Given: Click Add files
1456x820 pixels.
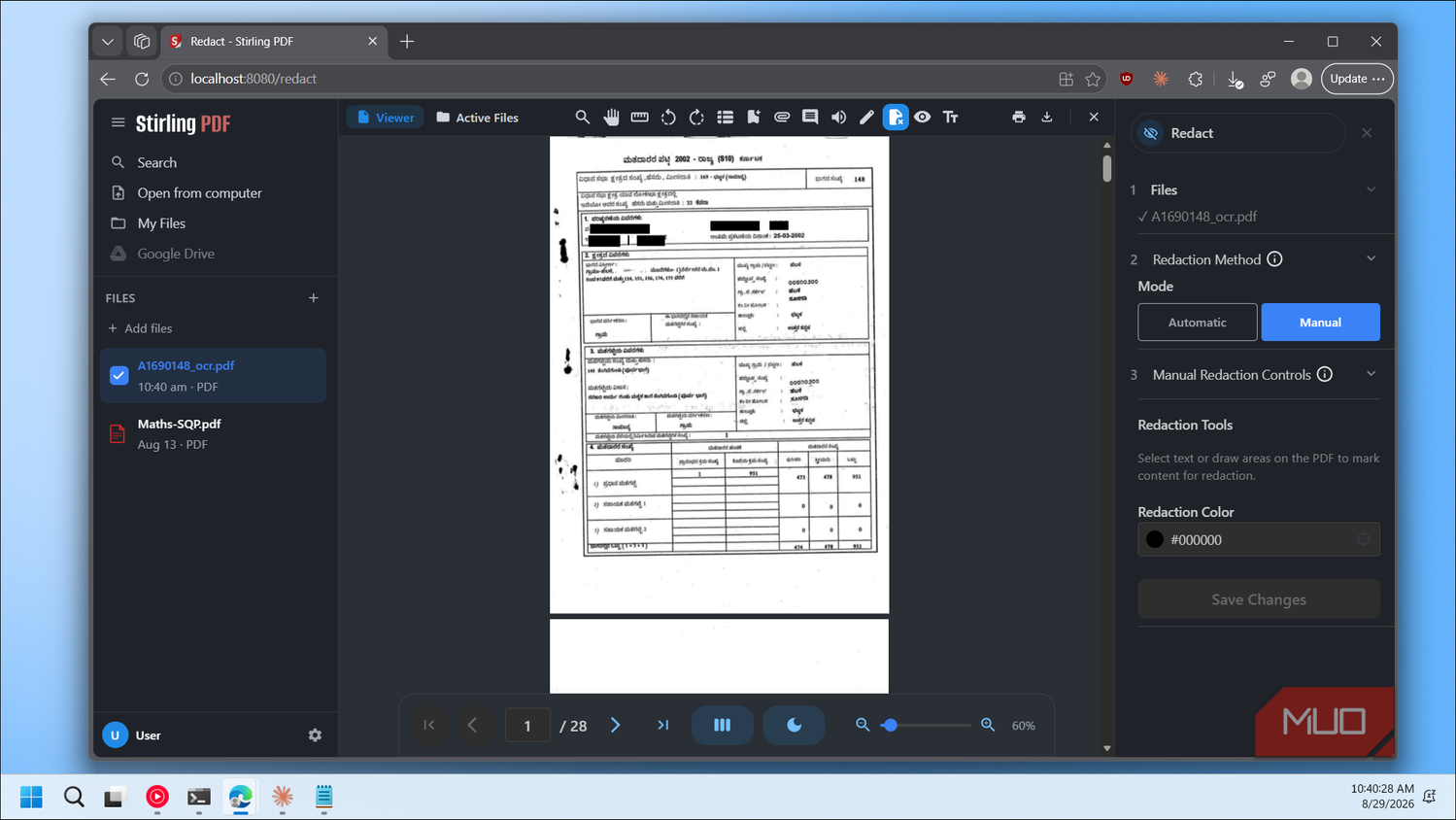Looking at the screenshot, I should (140, 328).
